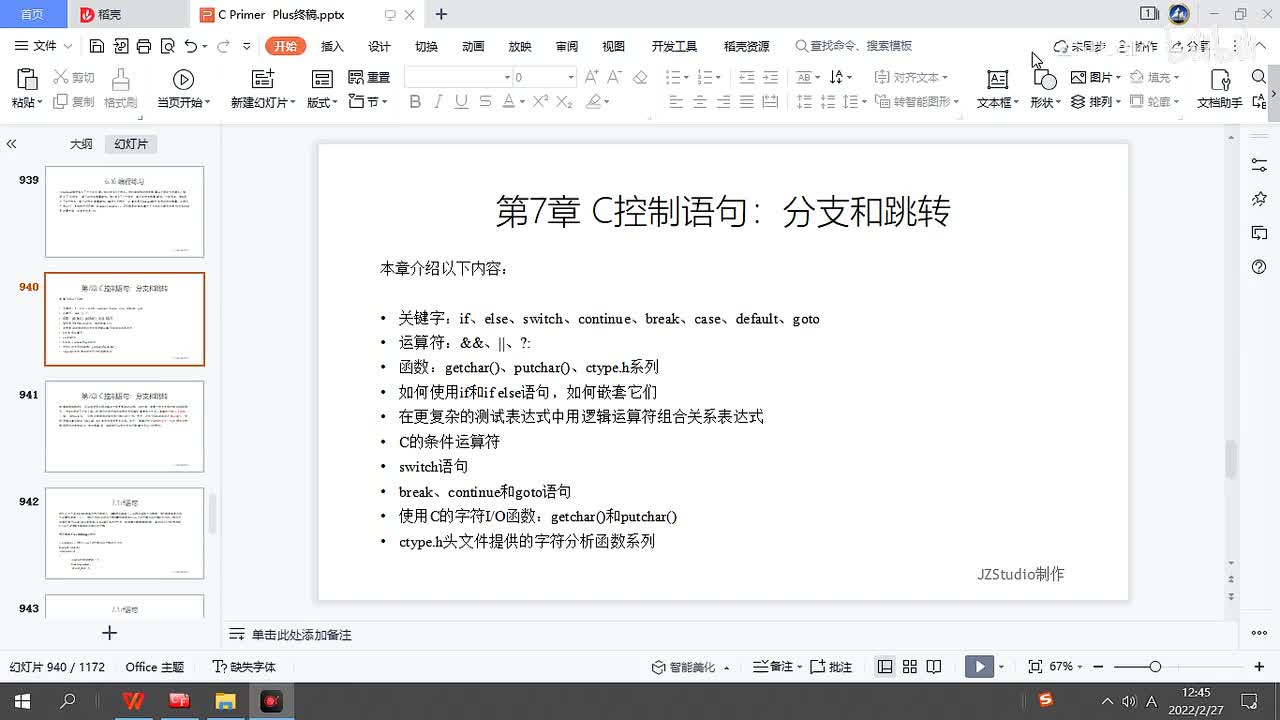1280x720 pixels.
Task: Click the Paste clipboard icon
Action: [x=27, y=80]
